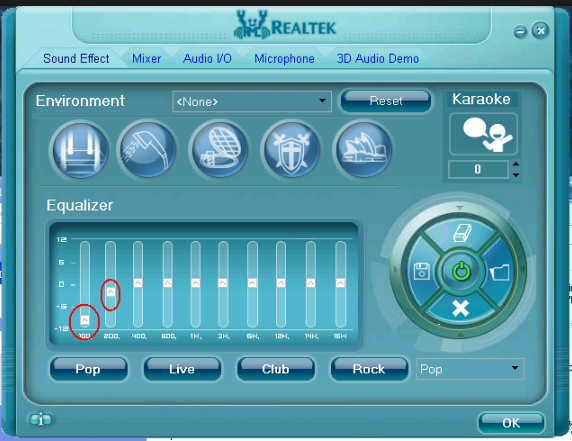Viewport: 572px width, 441px height.
Task: Select the living room environment icon
Action: pos(80,150)
